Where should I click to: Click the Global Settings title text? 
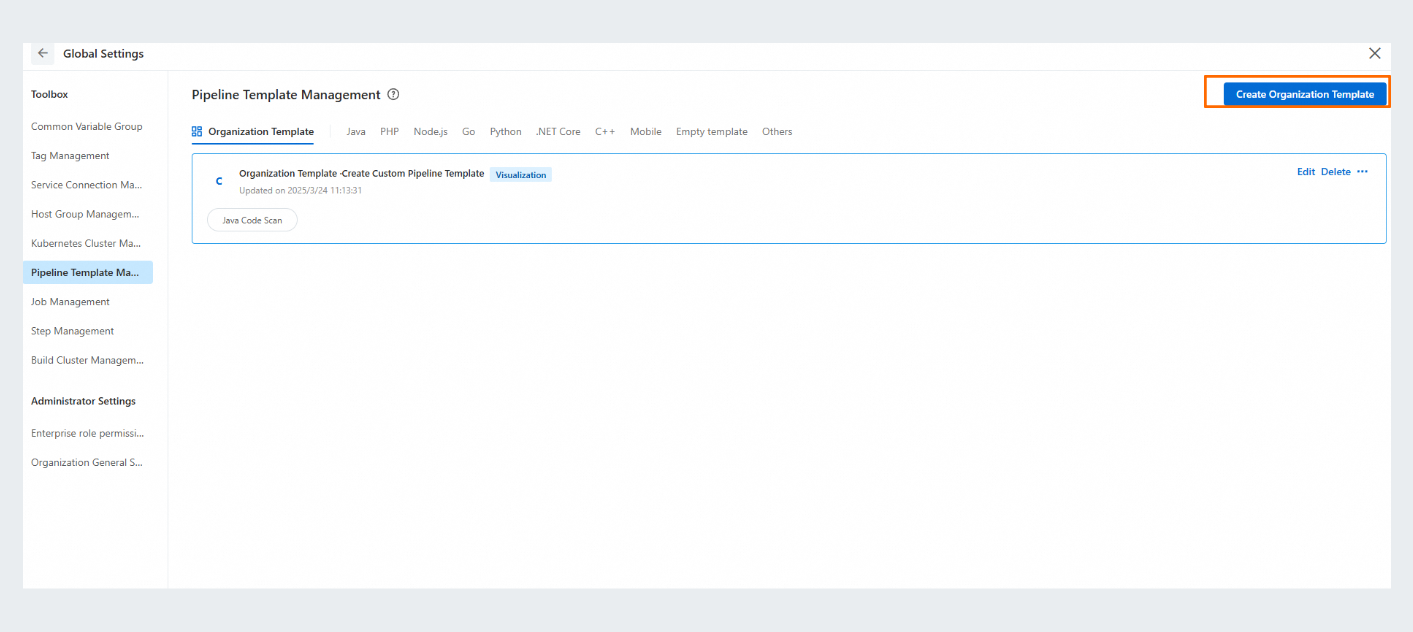[103, 54]
